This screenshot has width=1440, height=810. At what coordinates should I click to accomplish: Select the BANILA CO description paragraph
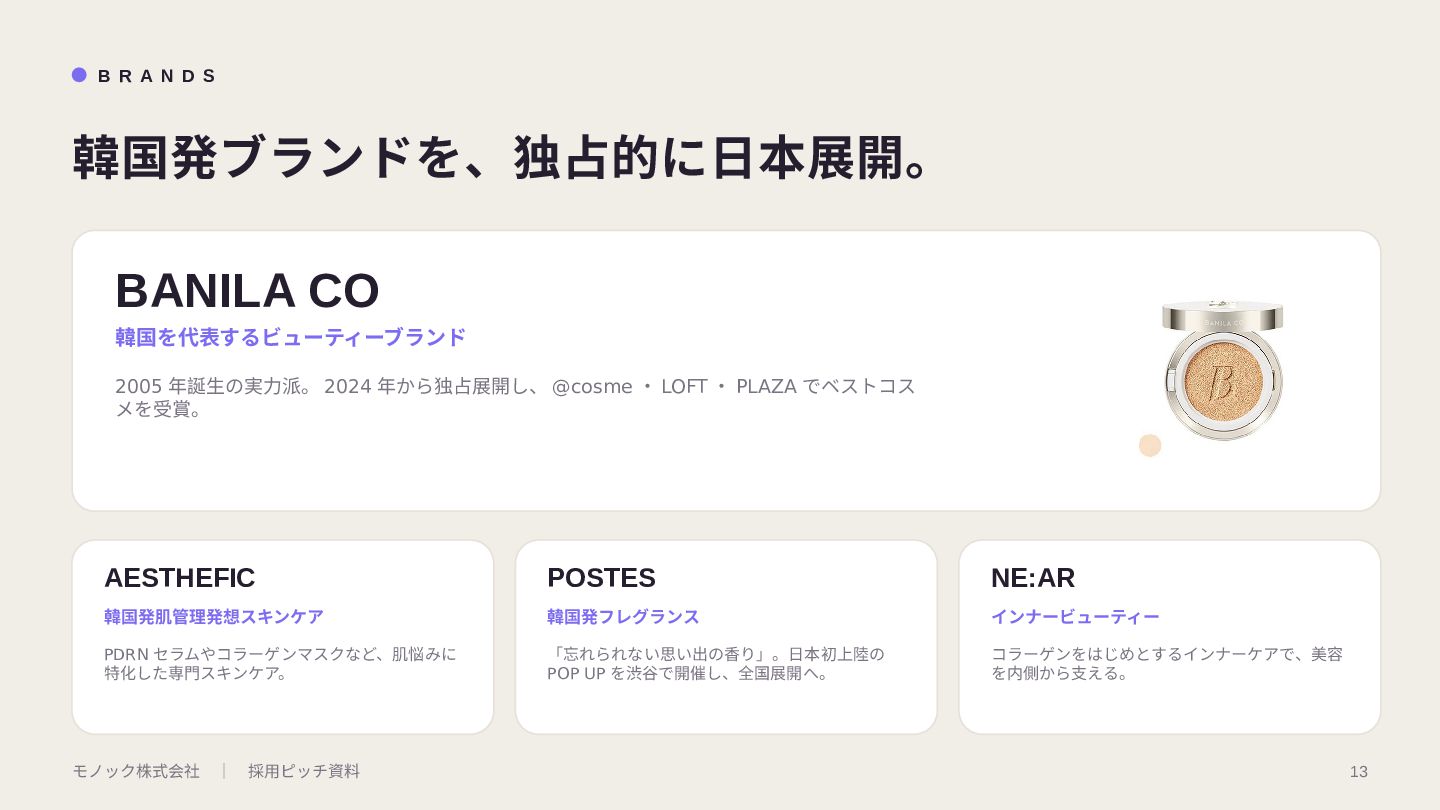point(515,397)
